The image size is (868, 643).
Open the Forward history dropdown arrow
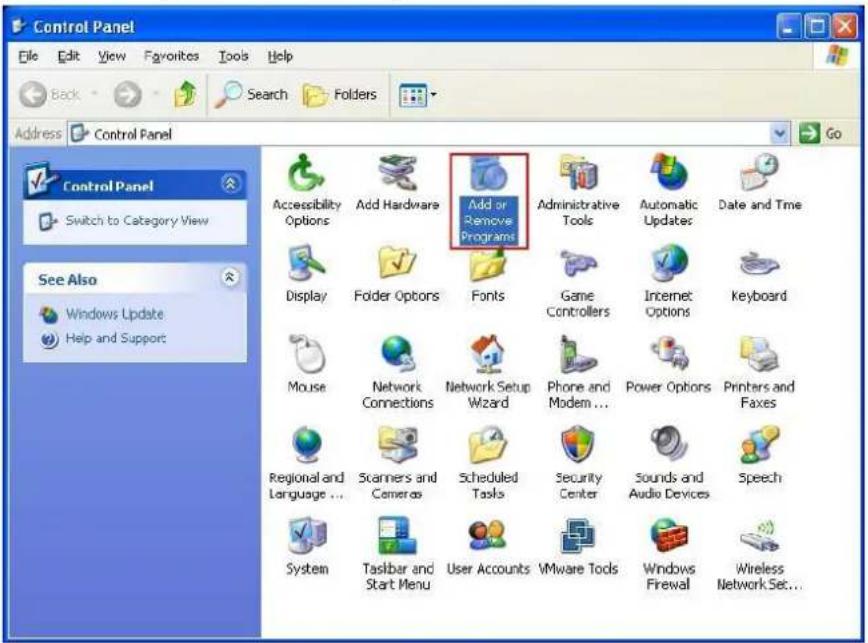click(x=156, y=94)
